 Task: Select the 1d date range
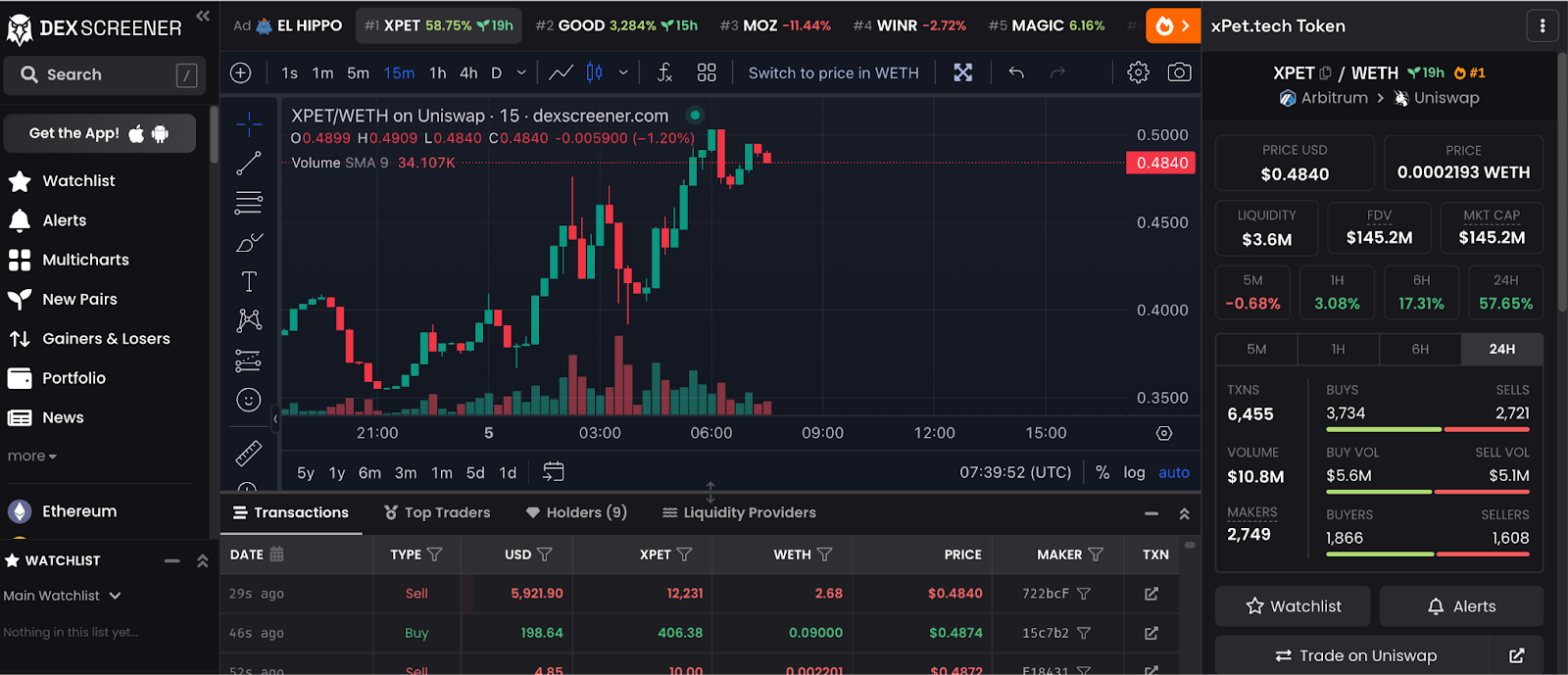[508, 472]
